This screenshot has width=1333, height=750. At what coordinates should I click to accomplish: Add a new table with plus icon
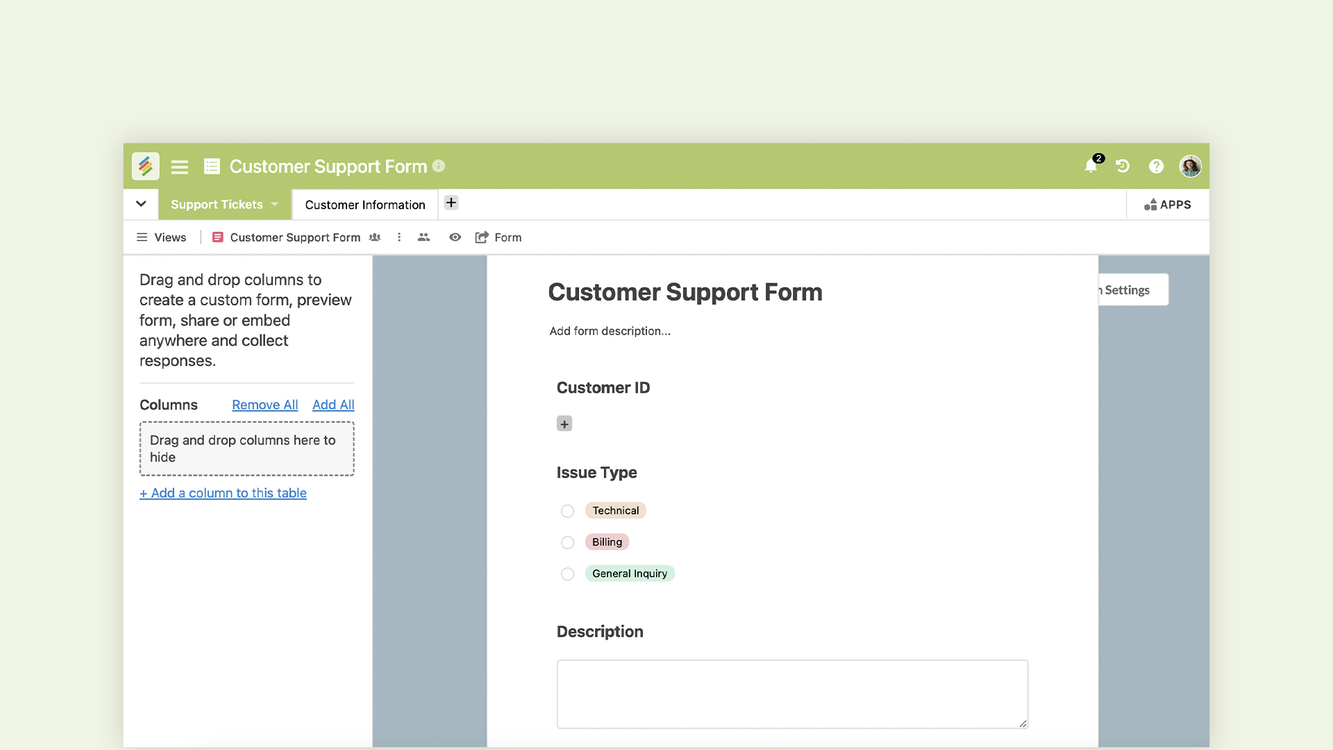(451, 203)
